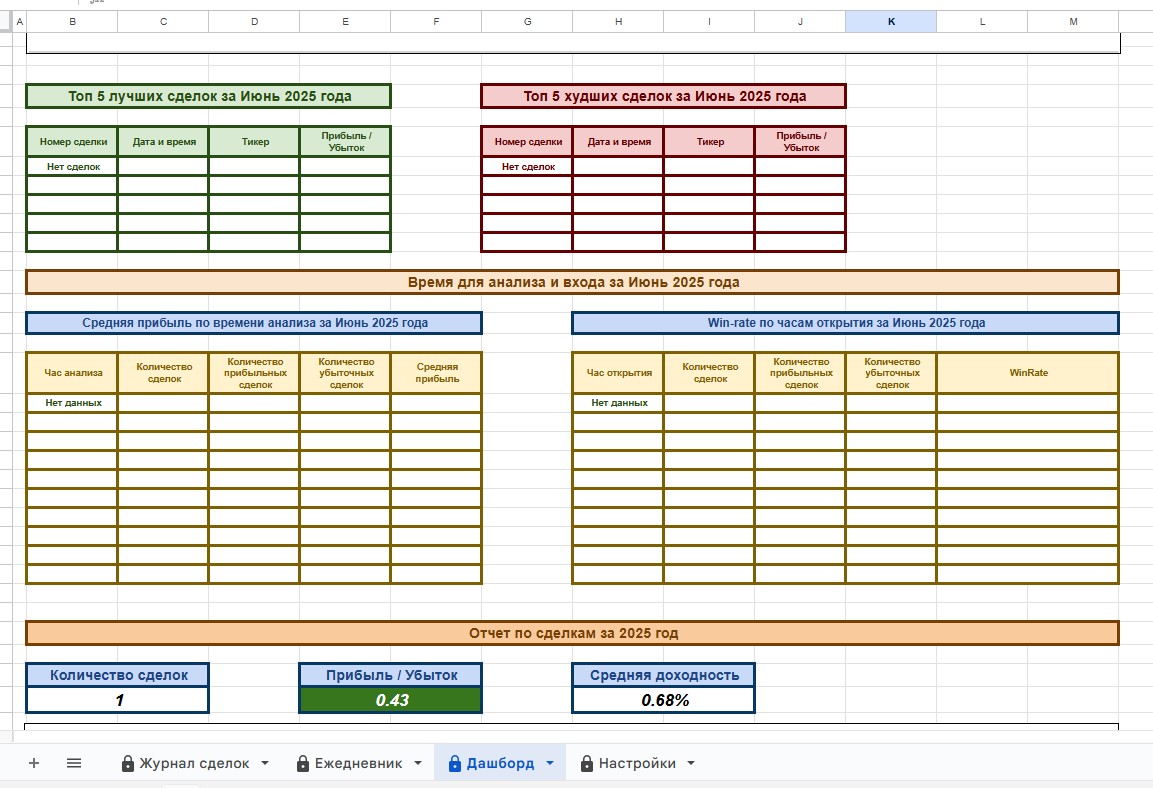
Task: Open the Ежедневник tab dropdown arrow
Action: point(417,764)
